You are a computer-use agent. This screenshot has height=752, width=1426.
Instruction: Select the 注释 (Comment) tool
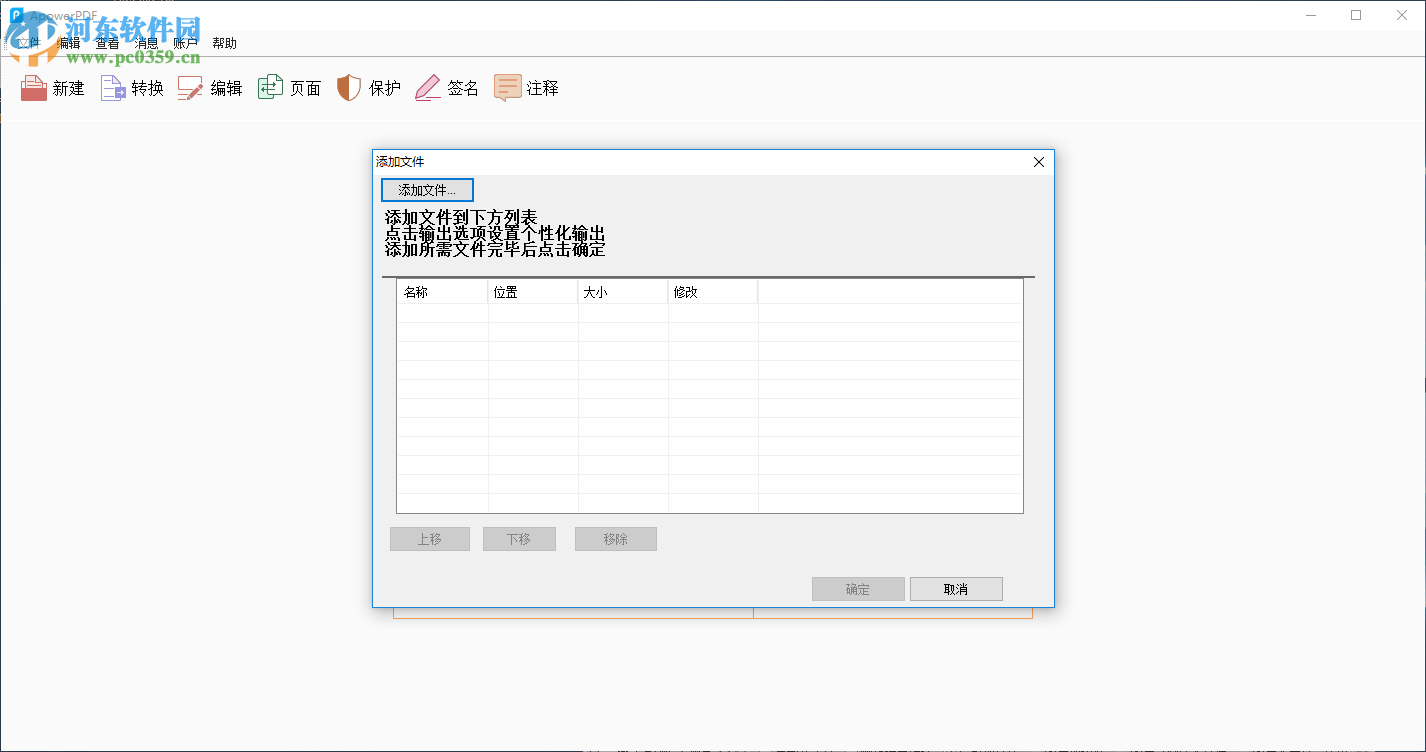[x=526, y=88]
